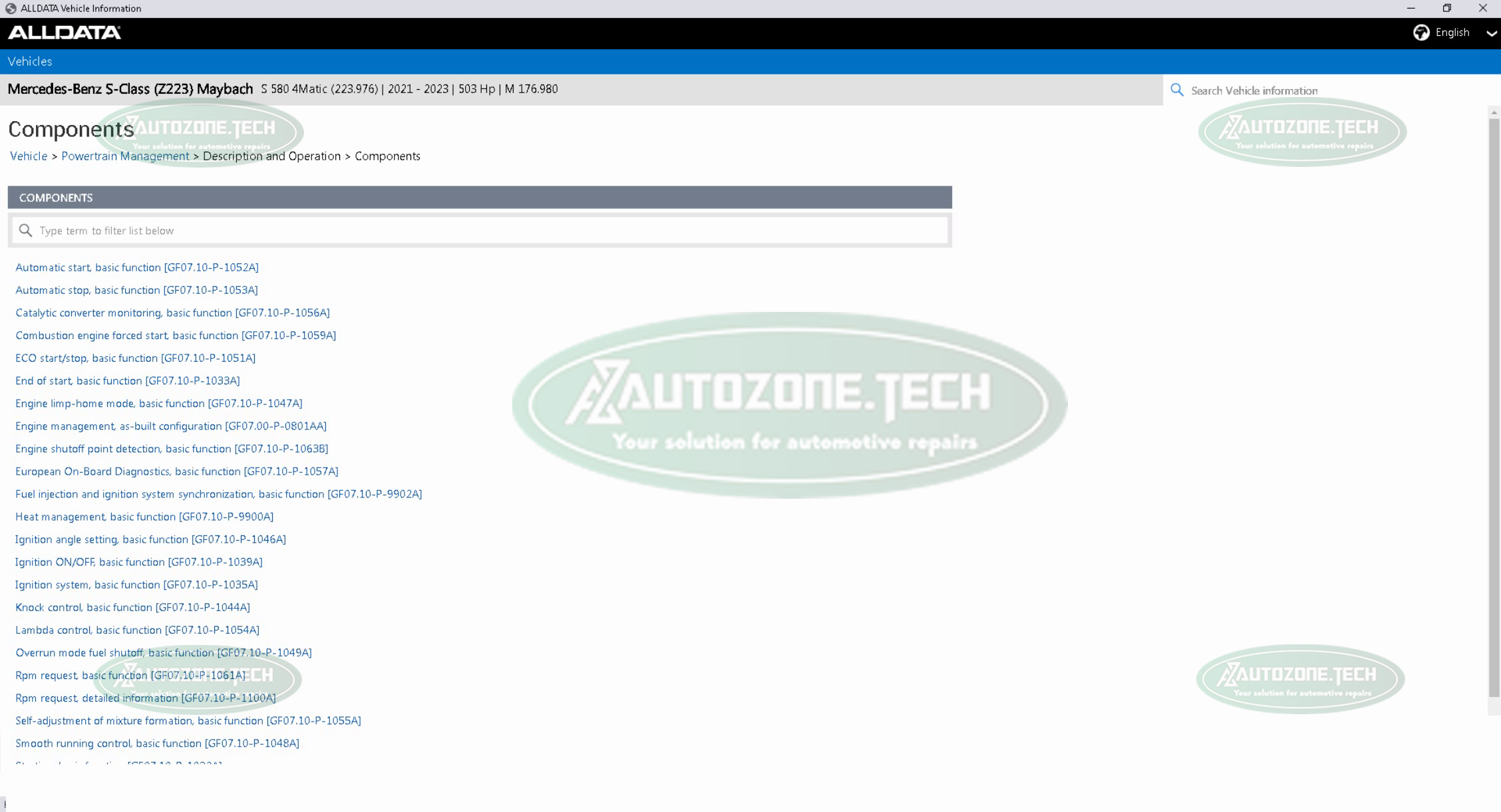Click the ALLDATA app icon in title bar
Image resolution: width=1501 pixels, height=812 pixels.
[11, 9]
